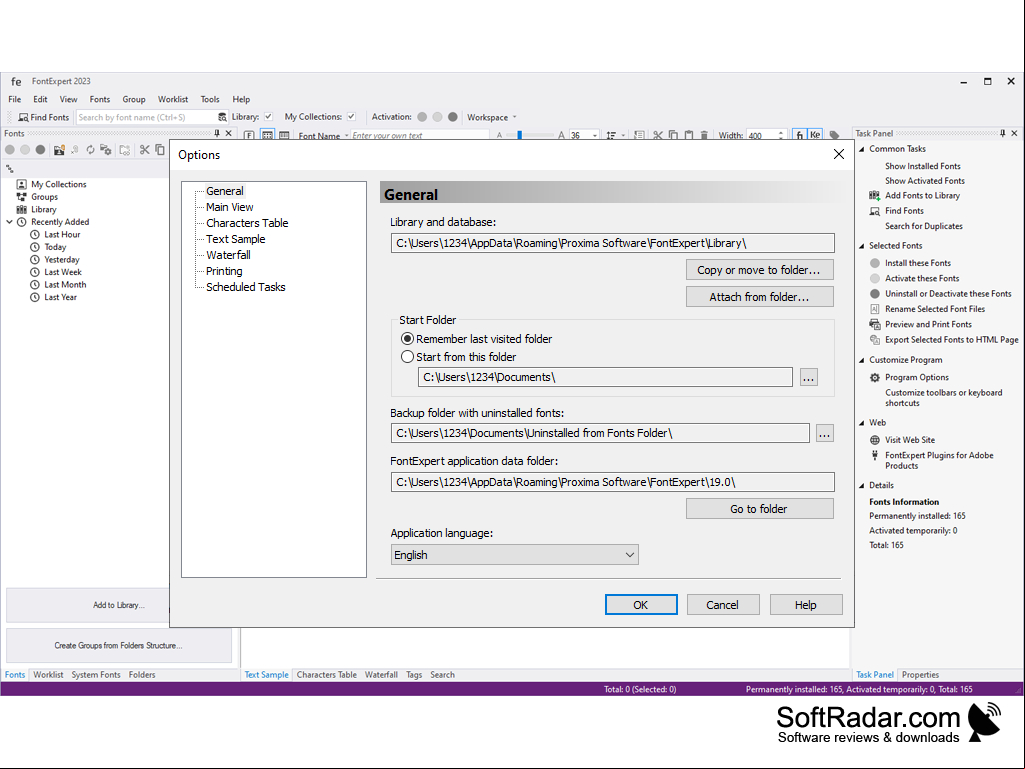Open the File menu
This screenshot has height=769, width=1025.
pyautogui.click(x=14, y=99)
